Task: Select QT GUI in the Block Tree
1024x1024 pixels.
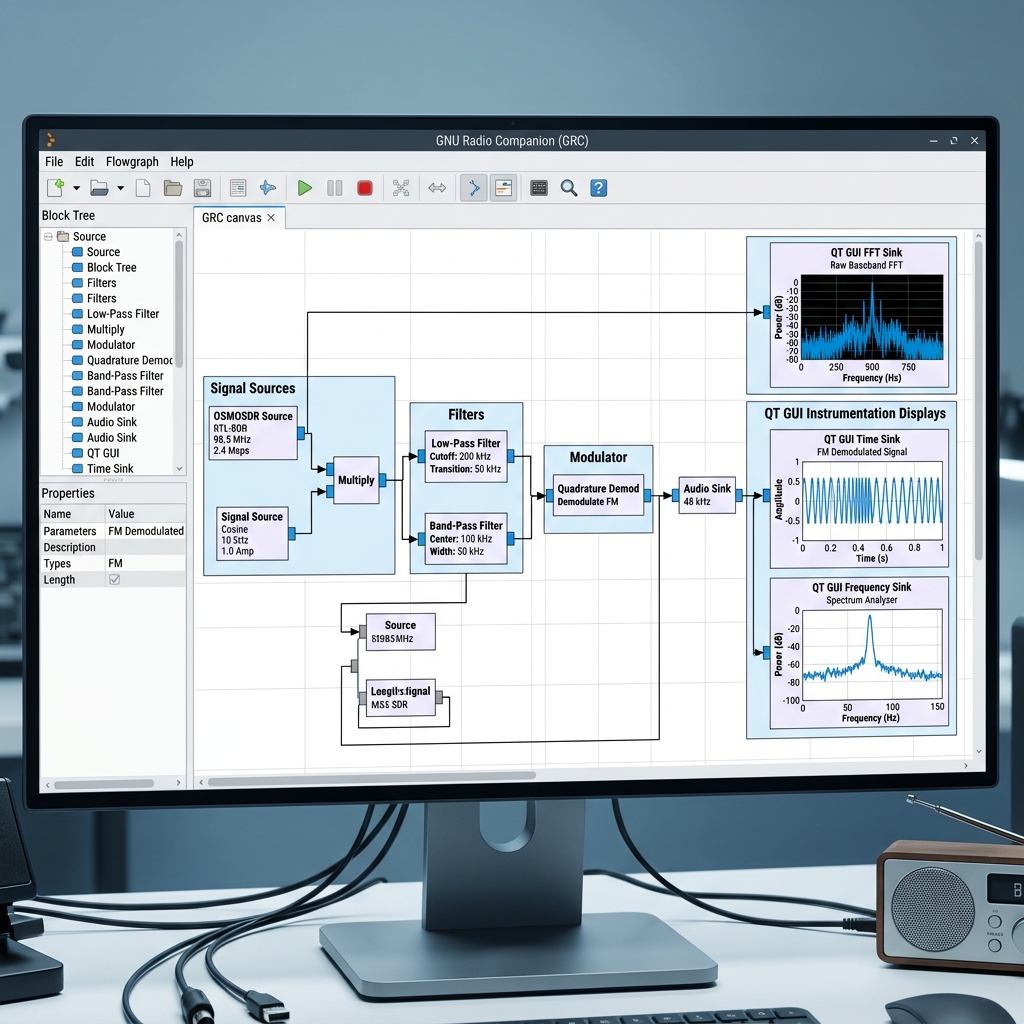Action: [x=103, y=453]
